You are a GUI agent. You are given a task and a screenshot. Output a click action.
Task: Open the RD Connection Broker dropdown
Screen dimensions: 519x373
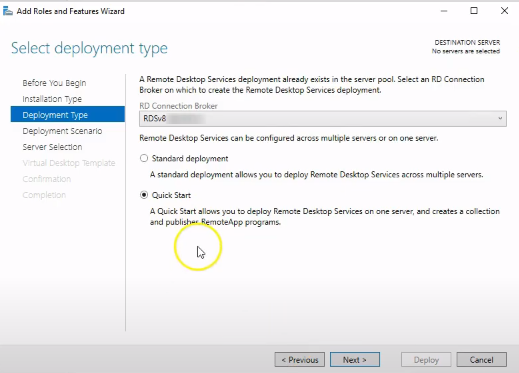coord(323,119)
